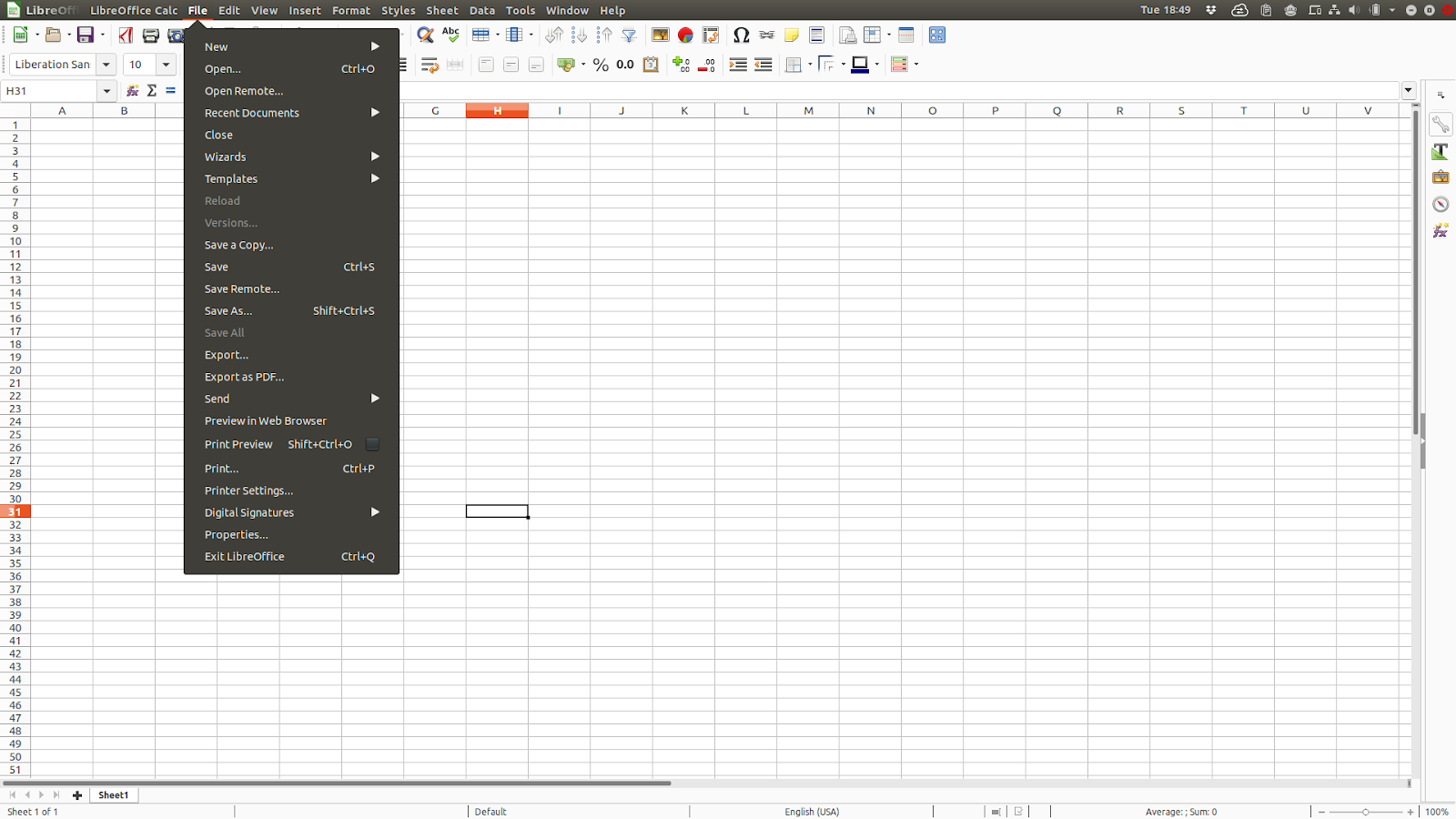Open the Format menu in the menu bar
This screenshot has width=1456, height=819.
(351, 11)
